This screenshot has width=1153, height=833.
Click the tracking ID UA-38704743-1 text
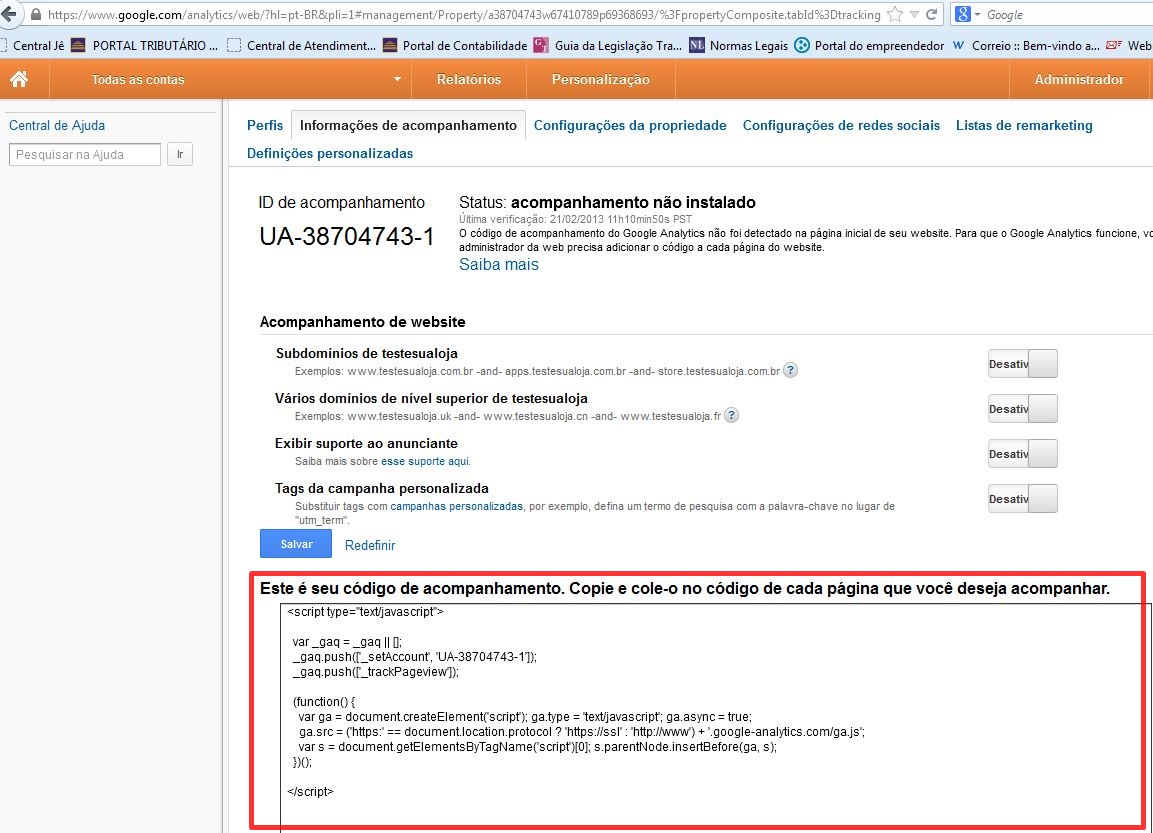(x=346, y=236)
